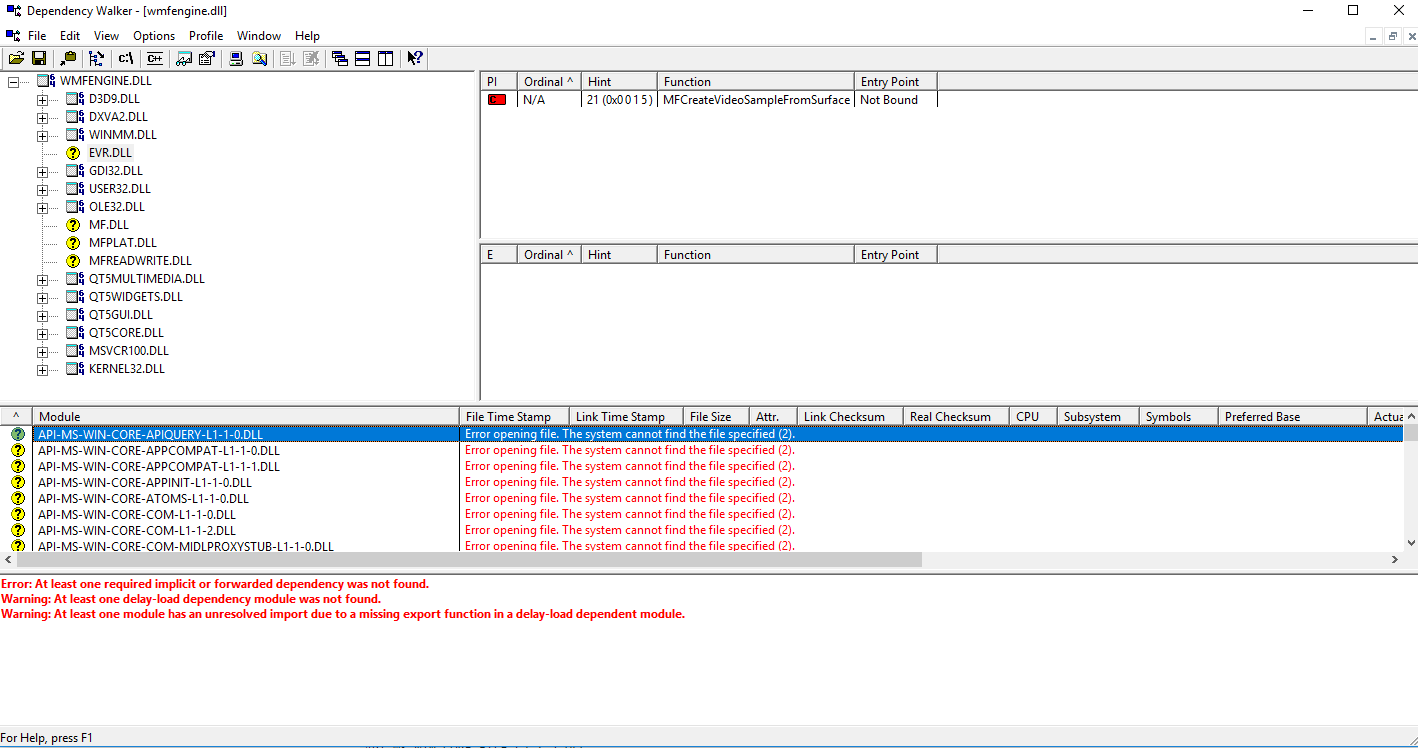Click module list scroll-right arrow
The height and width of the screenshot is (748, 1418).
[1395, 560]
